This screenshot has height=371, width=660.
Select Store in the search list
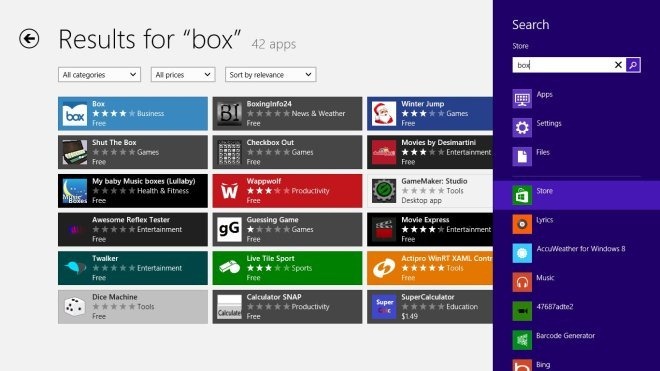pos(577,195)
